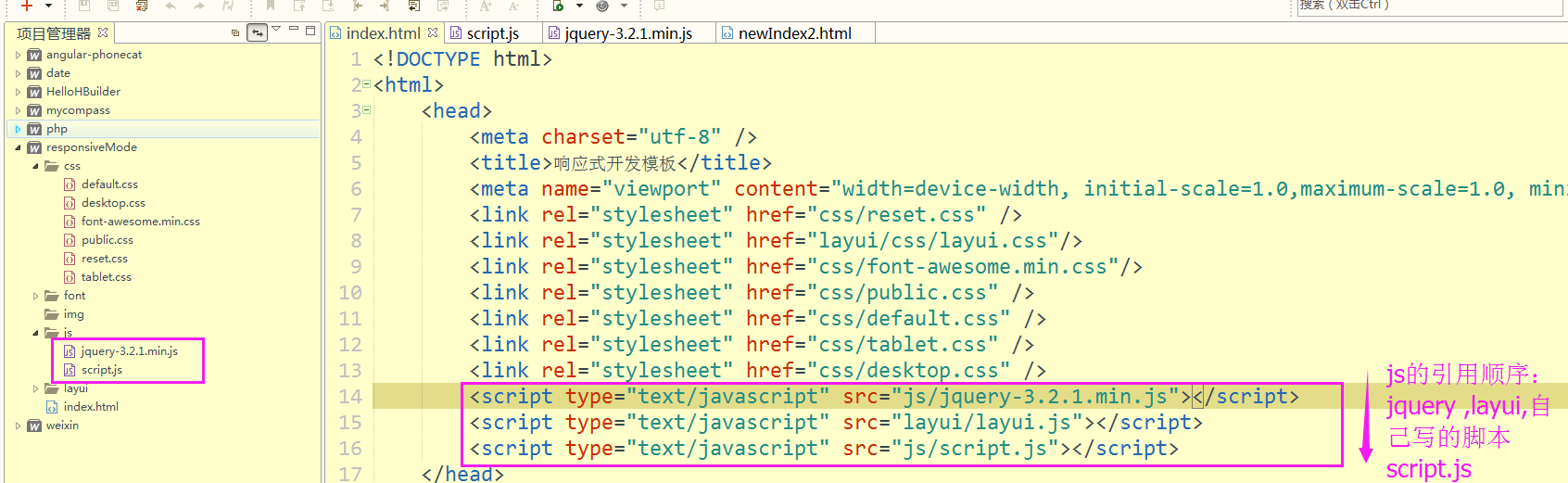This screenshot has width=1568, height=483.
Task: Select font-awesome.min.css in the tree
Action: click(x=140, y=222)
